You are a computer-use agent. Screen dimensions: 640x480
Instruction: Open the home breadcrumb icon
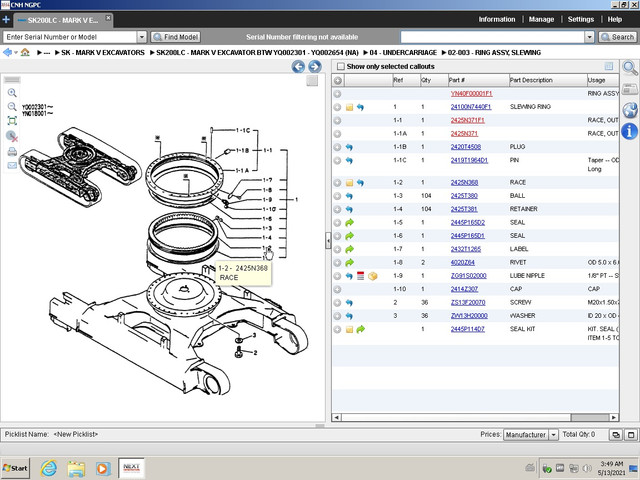(25, 52)
